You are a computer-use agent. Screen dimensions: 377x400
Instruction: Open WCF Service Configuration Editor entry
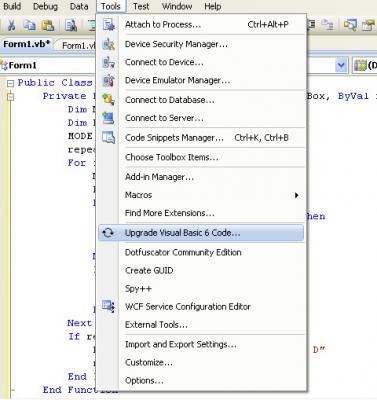(201, 306)
